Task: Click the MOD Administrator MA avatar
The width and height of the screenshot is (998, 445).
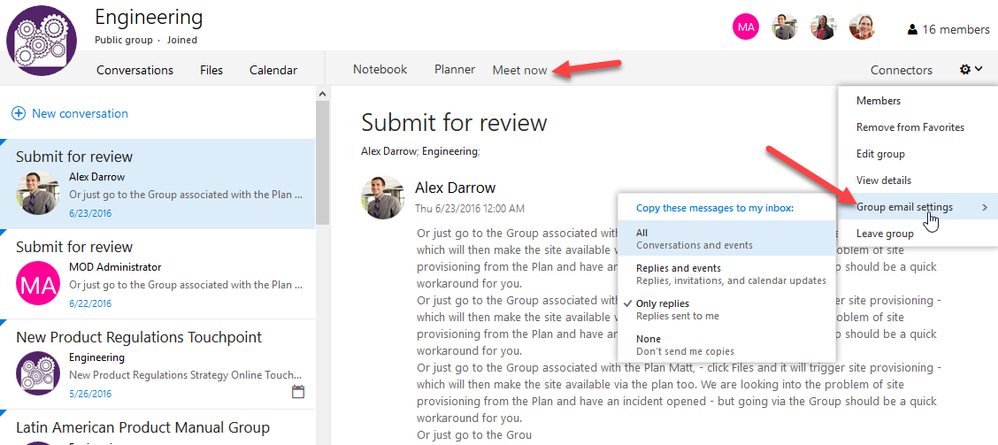Action: point(38,283)
